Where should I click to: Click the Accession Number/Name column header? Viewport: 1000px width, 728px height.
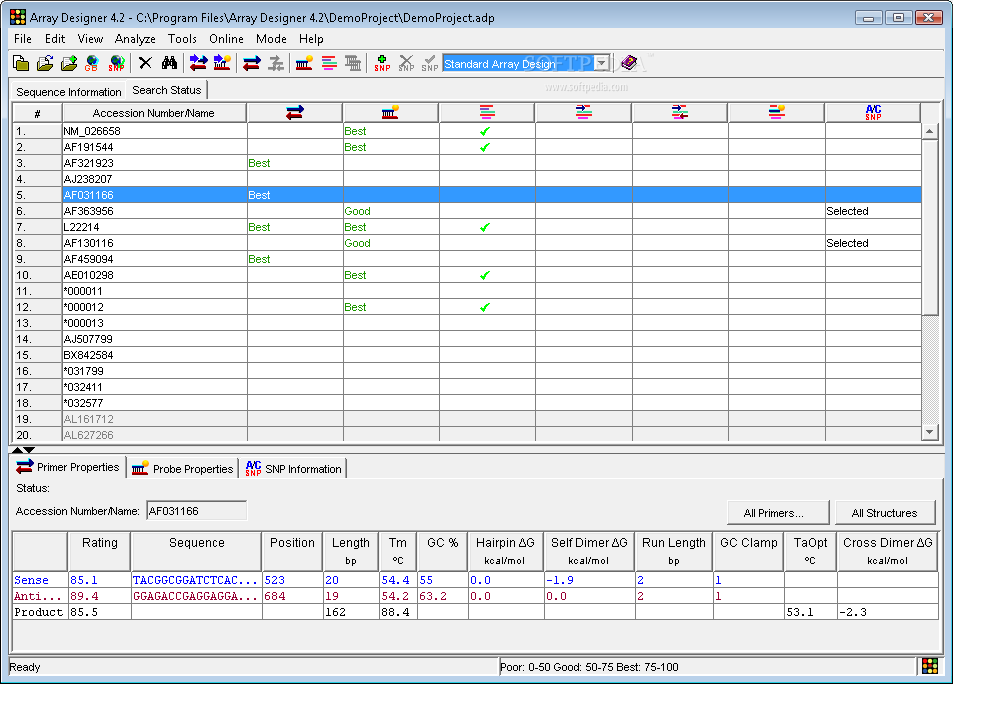click(154, 113)
